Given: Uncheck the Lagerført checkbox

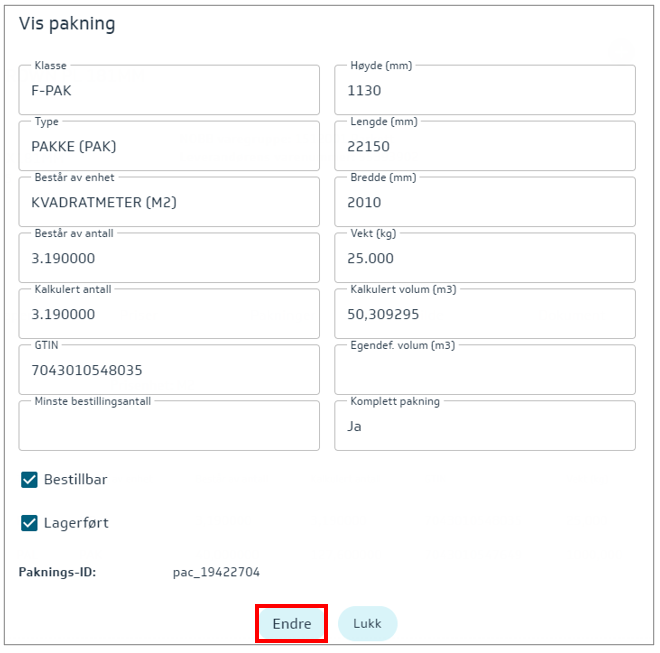Looking at the screenshot, I should pos(29,523).
